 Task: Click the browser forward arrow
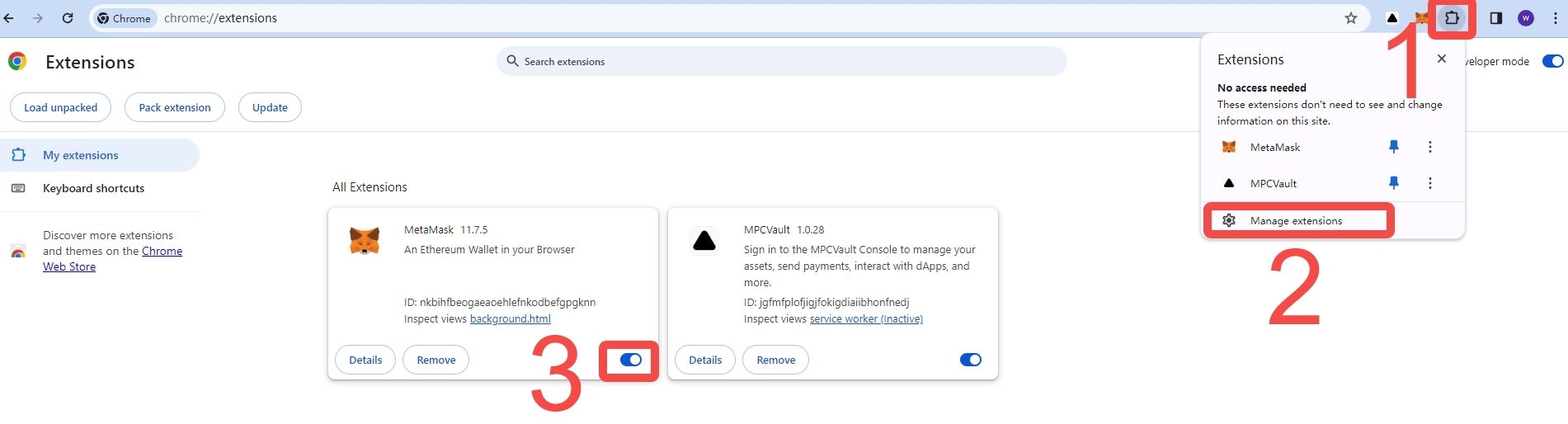[x=38, y=18]
